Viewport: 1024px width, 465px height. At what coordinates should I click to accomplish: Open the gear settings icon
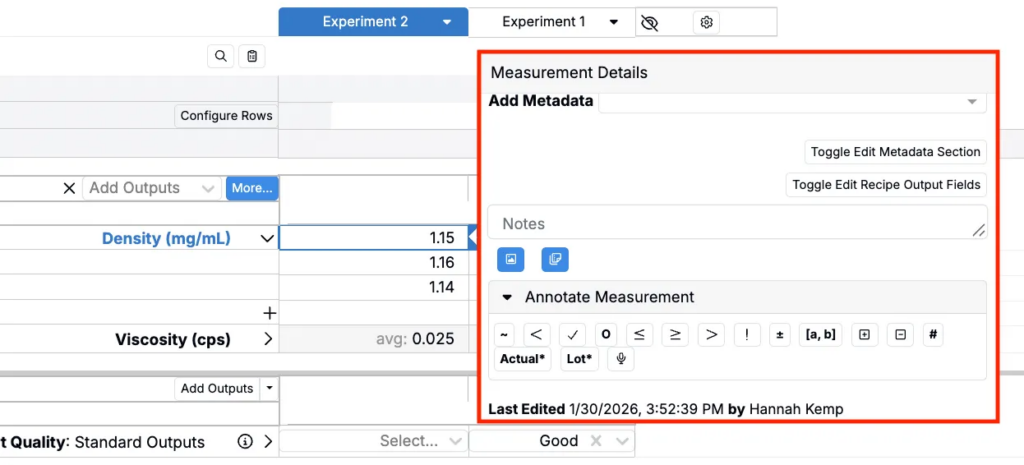pos(706,22)
